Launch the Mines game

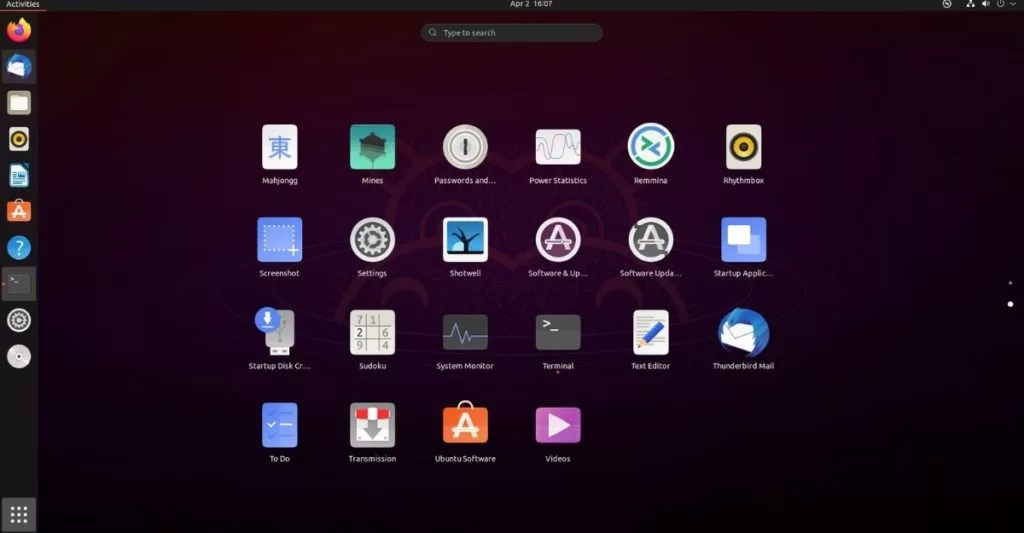pos(372,147)
